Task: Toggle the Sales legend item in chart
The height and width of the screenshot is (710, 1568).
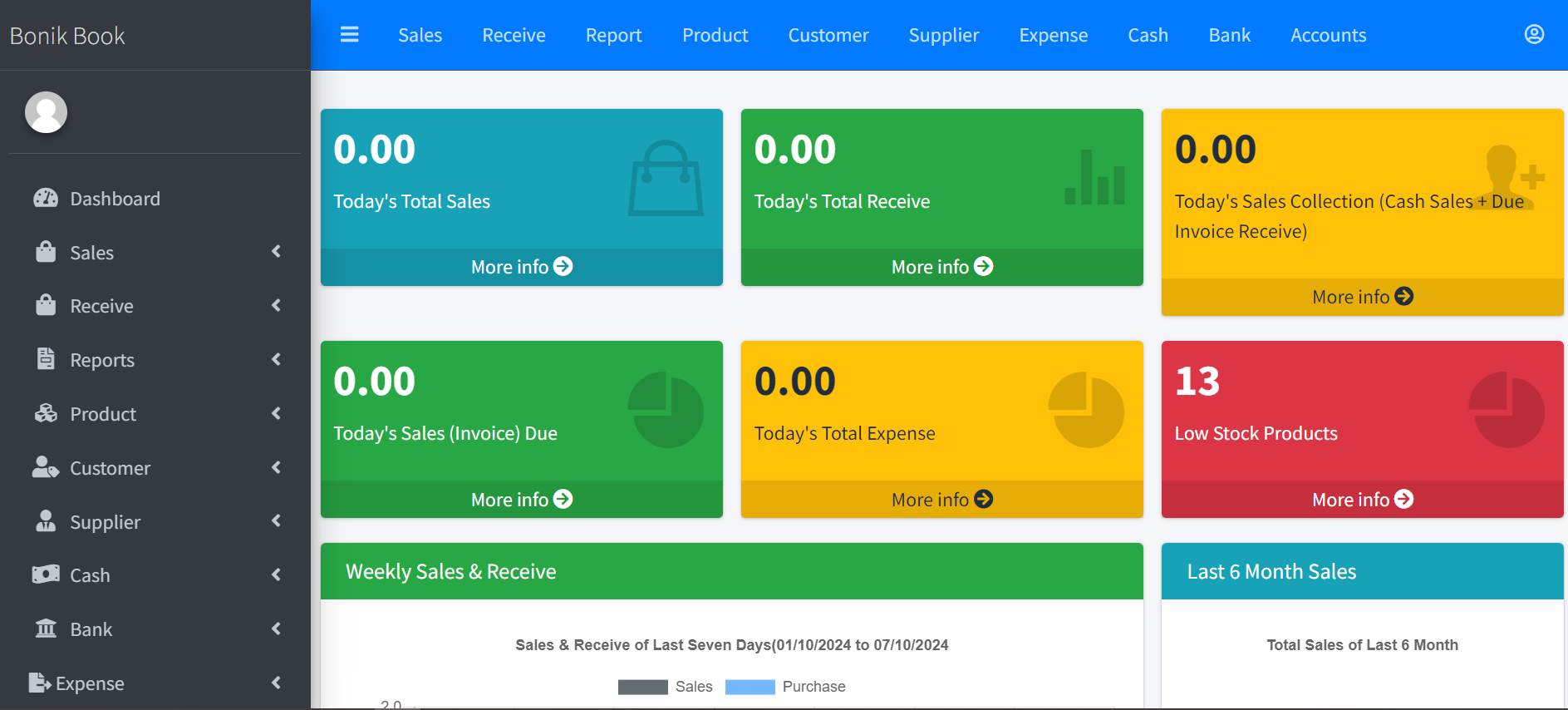Action: pyautogui.click(x=666, y=687)
